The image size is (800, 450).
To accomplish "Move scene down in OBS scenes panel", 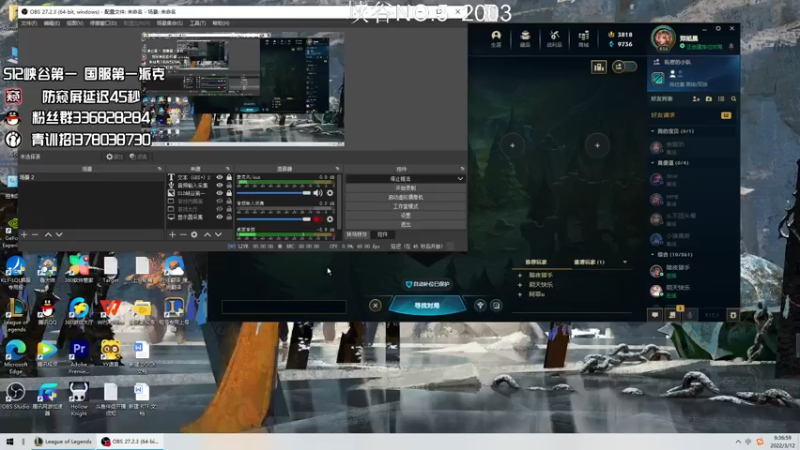I will (x=59, y=235).
